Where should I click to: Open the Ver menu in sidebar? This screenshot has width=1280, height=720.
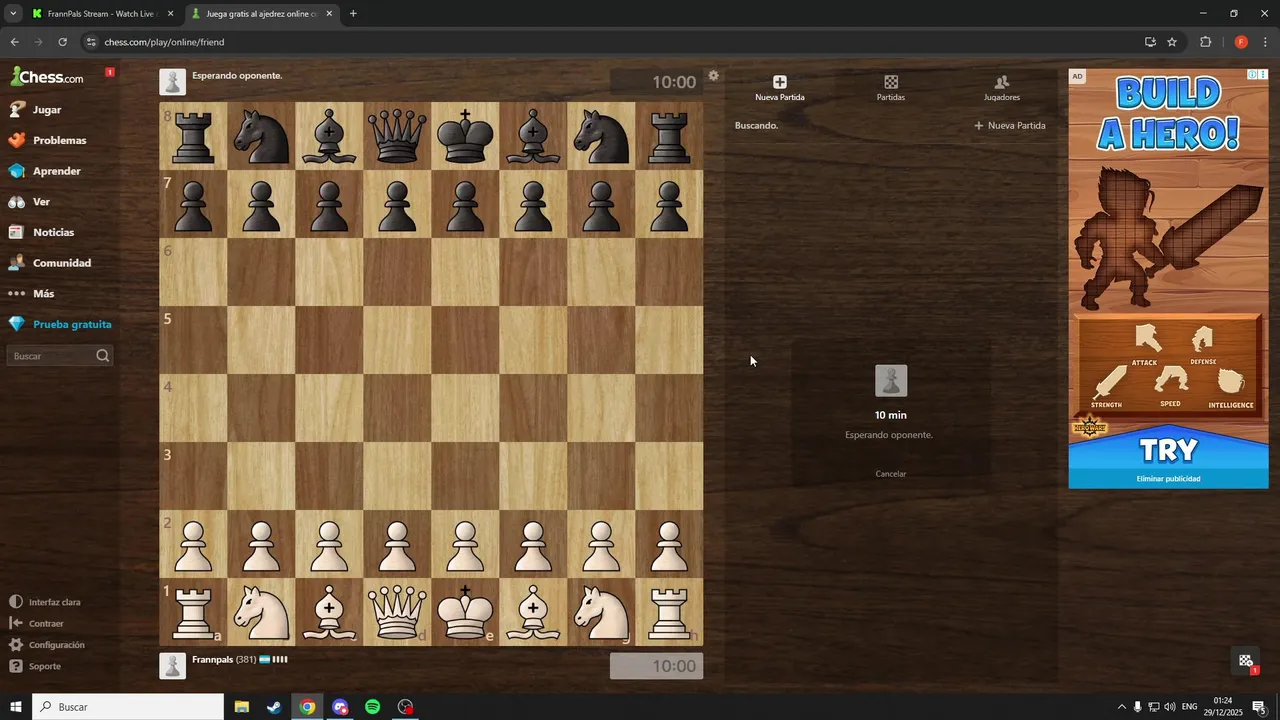click(x=41, y=202)
